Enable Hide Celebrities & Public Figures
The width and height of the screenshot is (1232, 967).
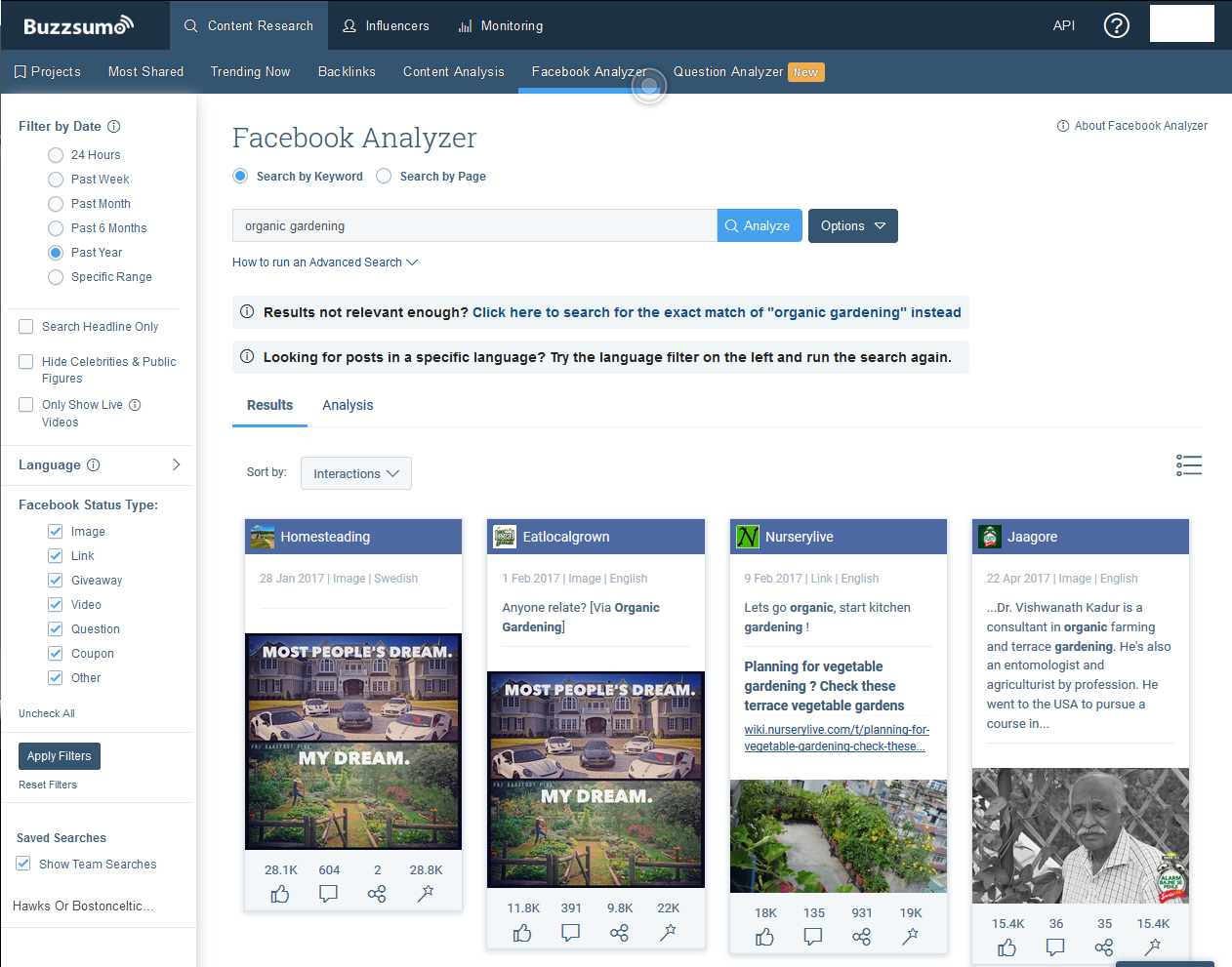pyautogui.click(x=26, y=362)
